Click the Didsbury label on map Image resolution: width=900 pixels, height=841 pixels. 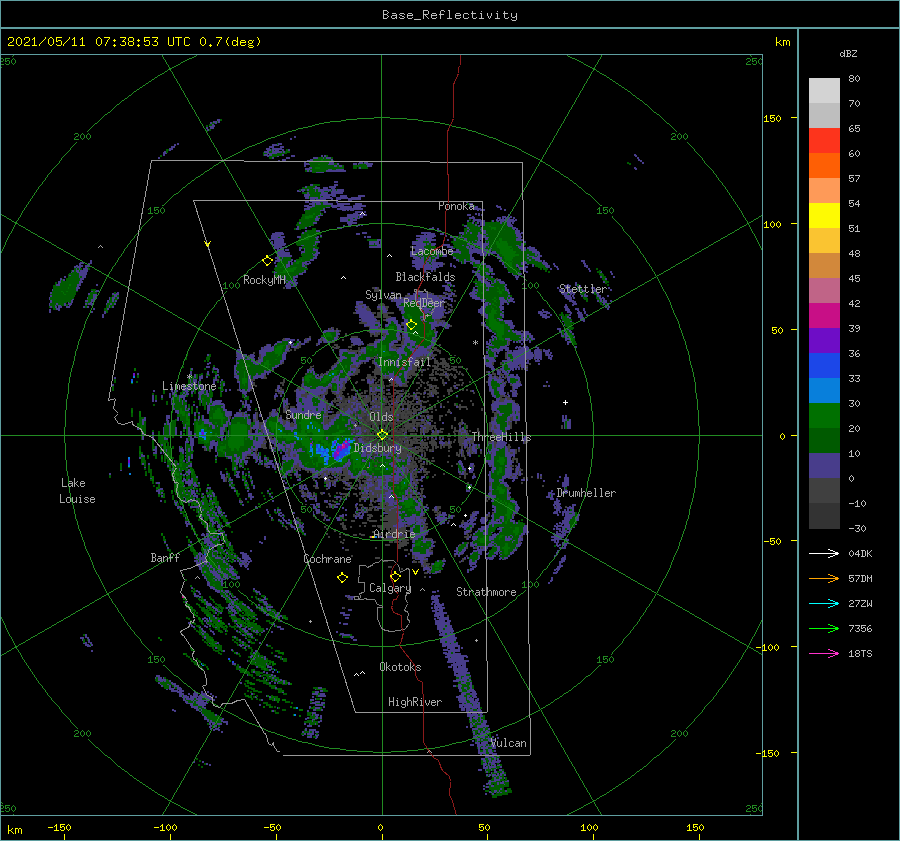pos(377,448)
